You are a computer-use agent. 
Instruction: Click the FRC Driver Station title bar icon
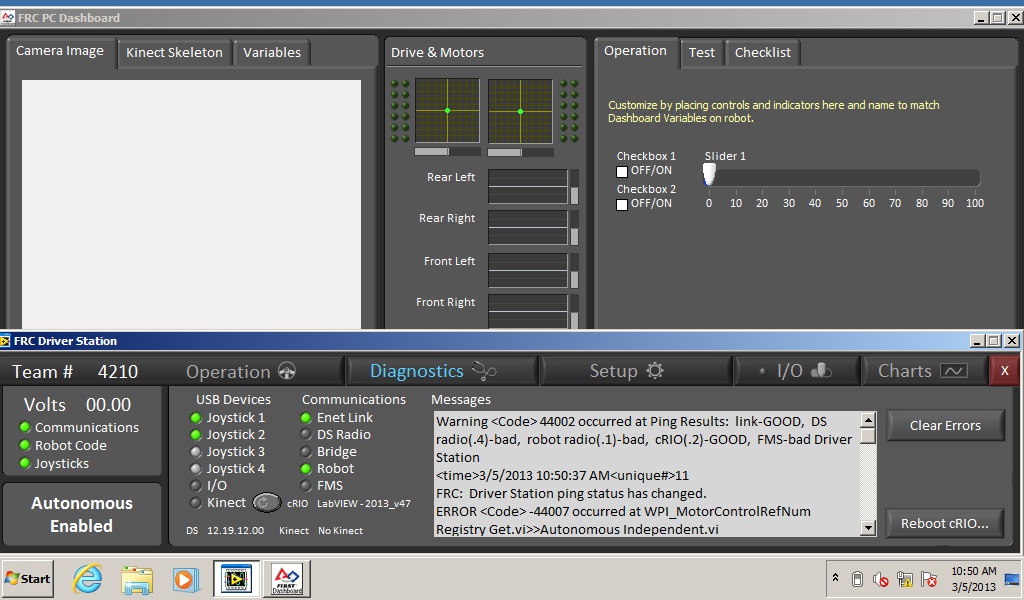coord(5,341)
